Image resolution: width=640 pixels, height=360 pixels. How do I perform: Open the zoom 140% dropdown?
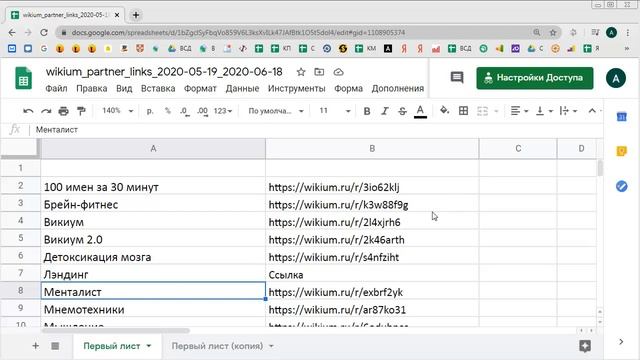(x=118, y=111)
